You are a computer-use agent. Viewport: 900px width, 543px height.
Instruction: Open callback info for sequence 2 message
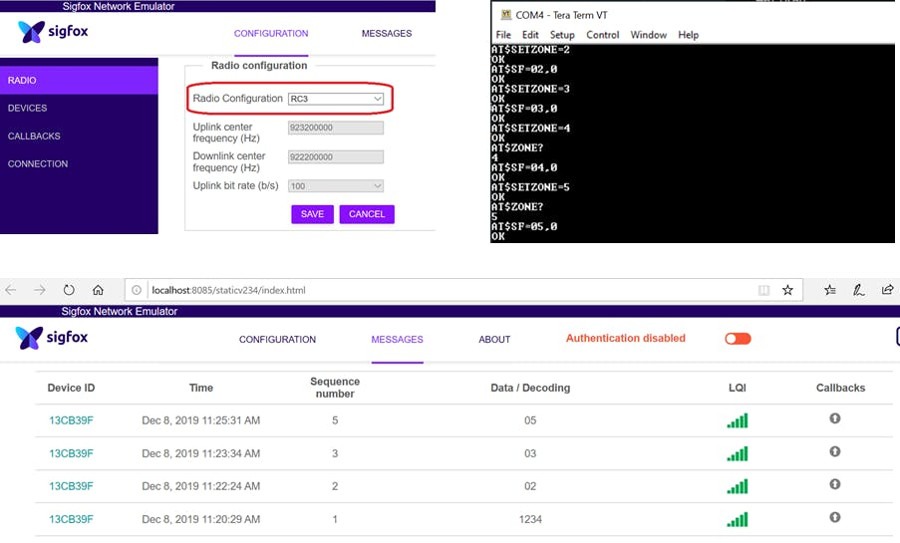coord(835,484)
